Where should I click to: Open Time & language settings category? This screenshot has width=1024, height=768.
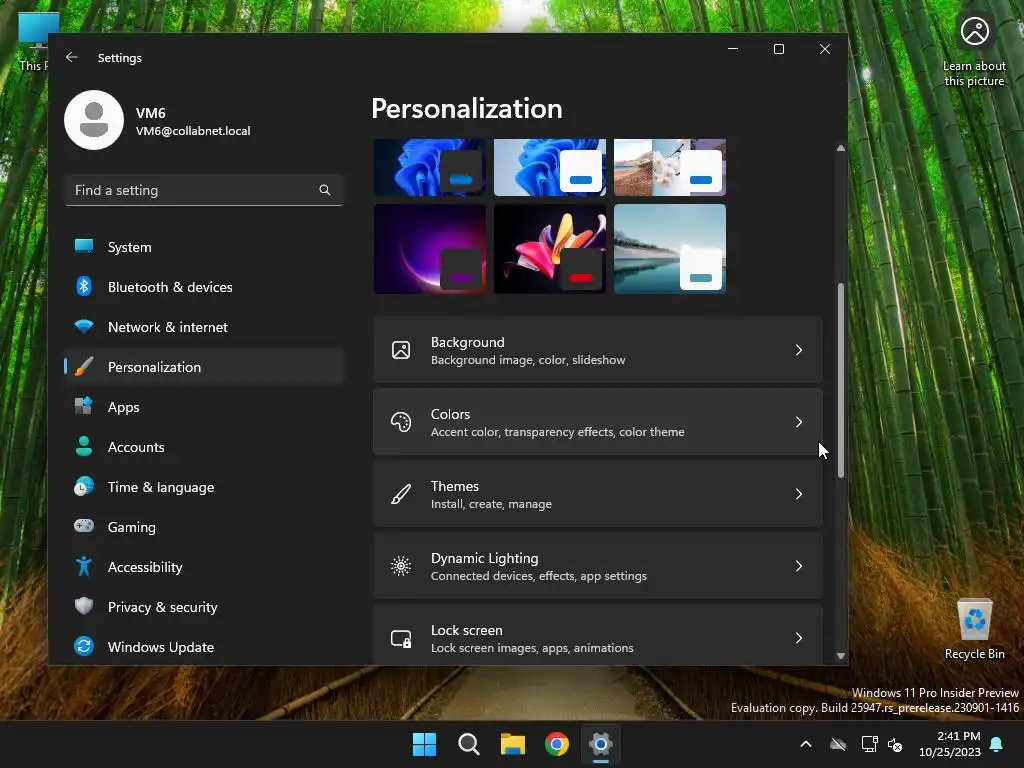tap(204, 487)
